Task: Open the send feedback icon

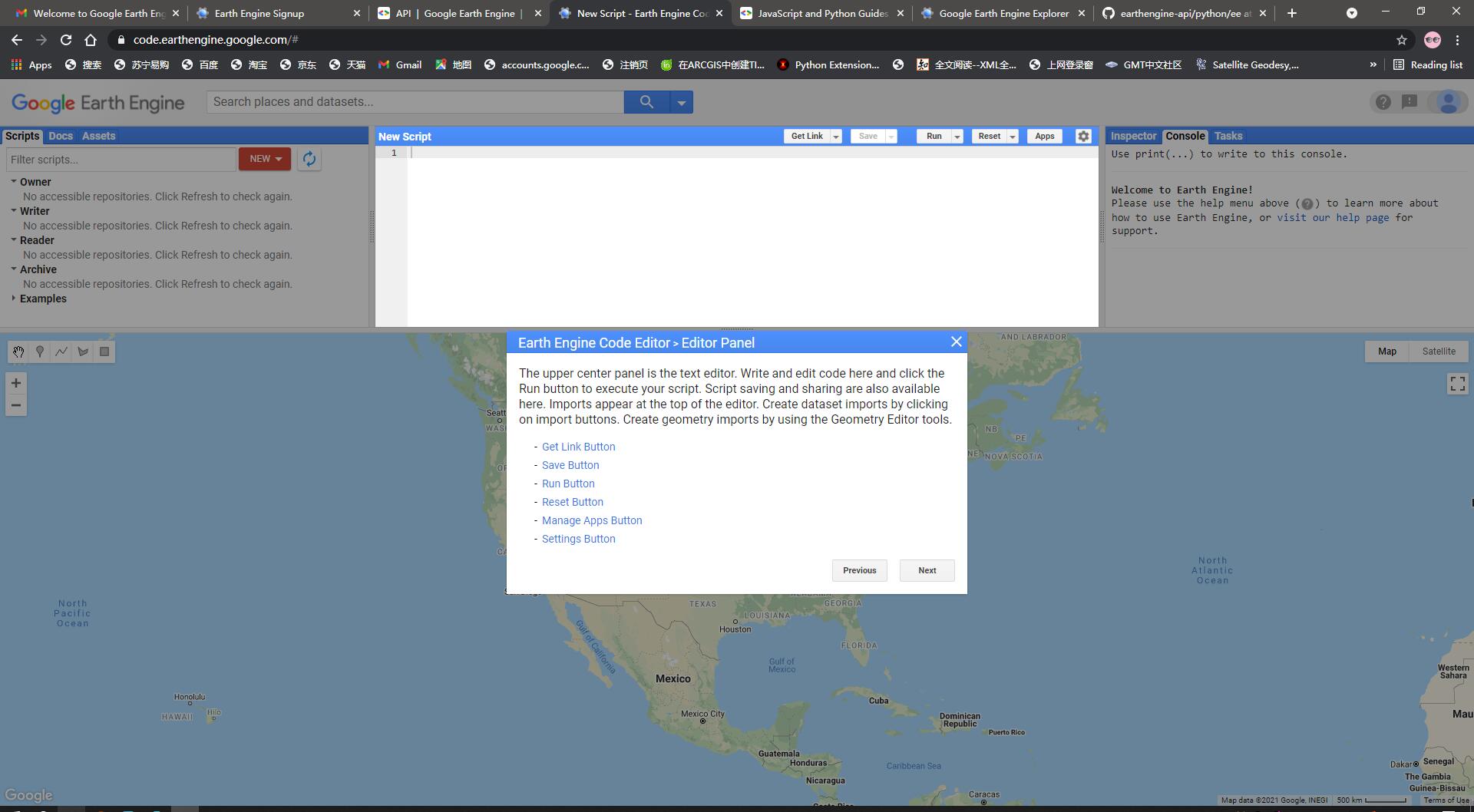Action: 1410,102
